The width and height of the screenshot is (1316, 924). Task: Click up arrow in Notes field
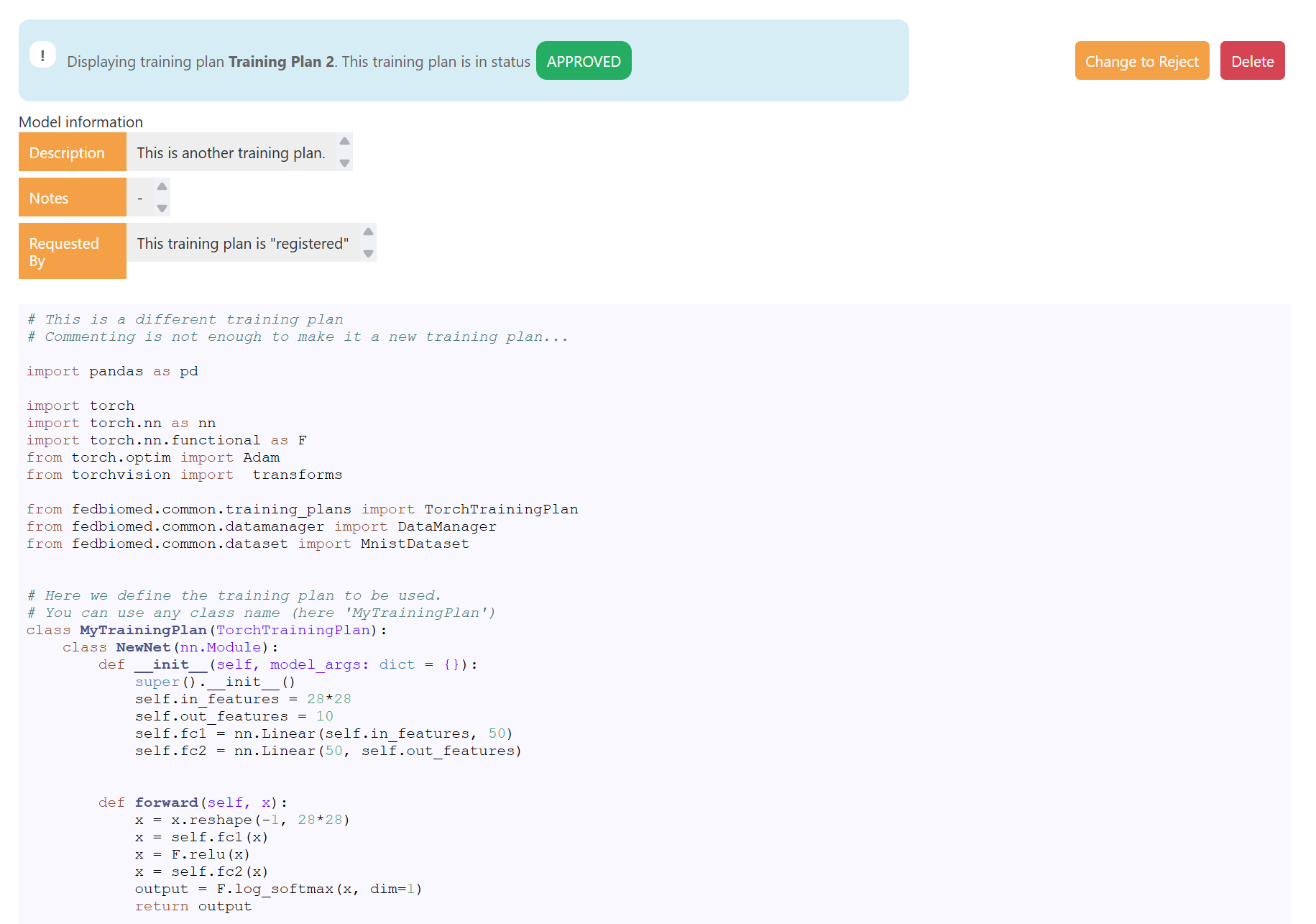(162, 186)
